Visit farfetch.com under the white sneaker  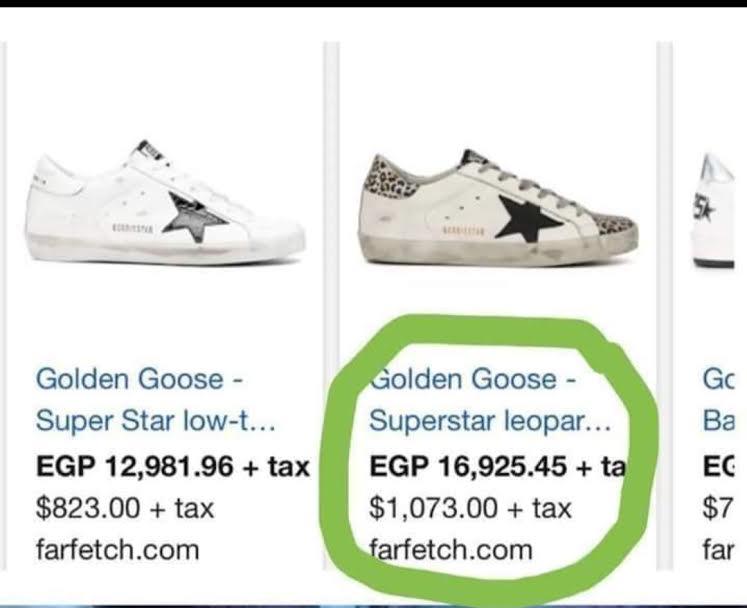[x=117, y=549]
